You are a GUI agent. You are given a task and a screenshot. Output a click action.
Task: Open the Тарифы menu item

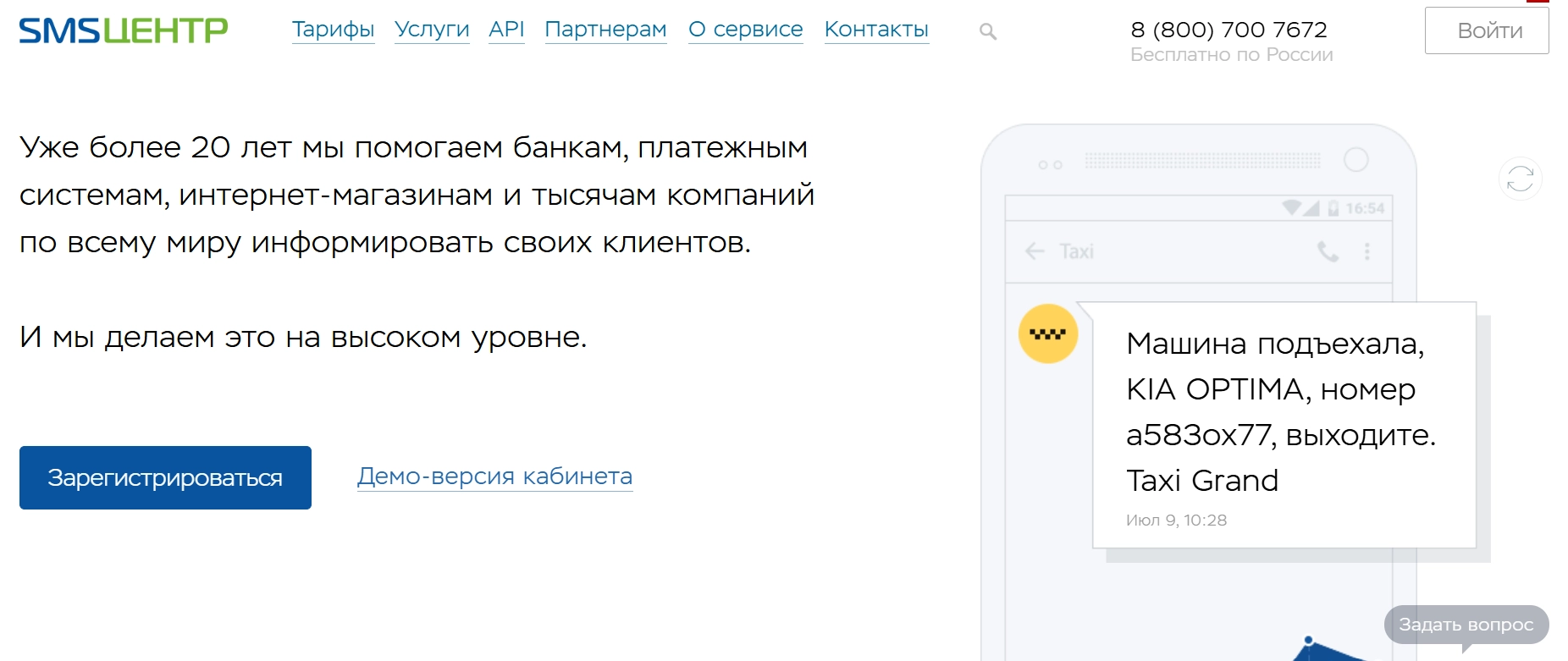(333, 30)
